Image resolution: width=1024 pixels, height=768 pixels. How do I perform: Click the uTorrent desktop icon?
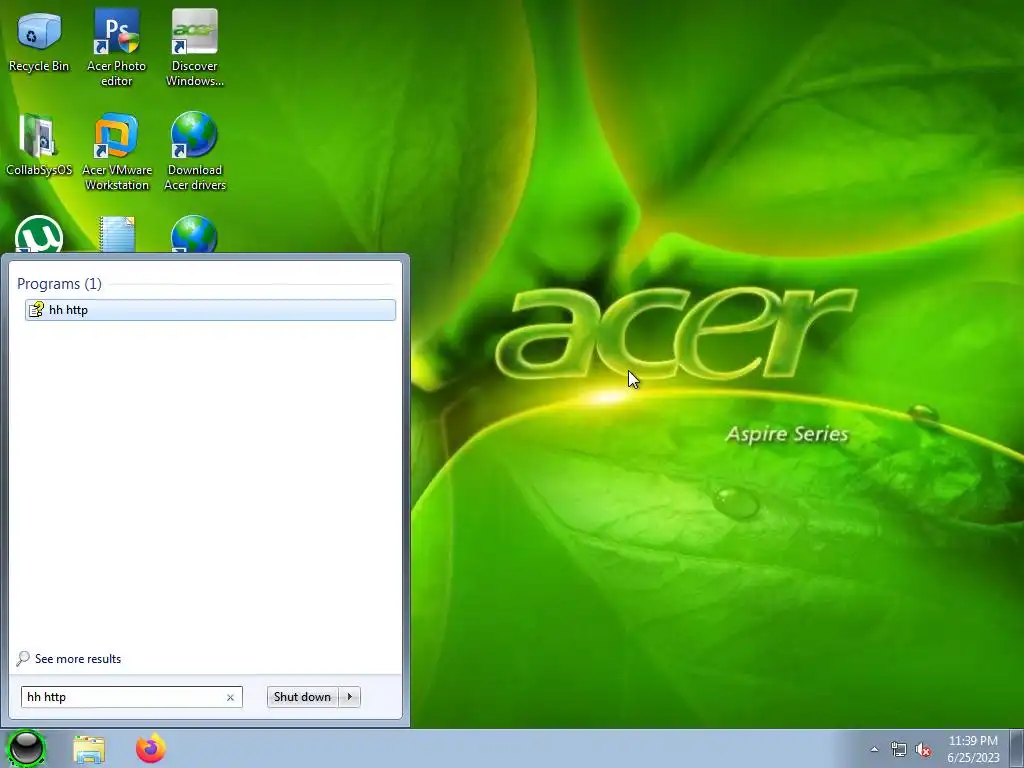[39, 234]
